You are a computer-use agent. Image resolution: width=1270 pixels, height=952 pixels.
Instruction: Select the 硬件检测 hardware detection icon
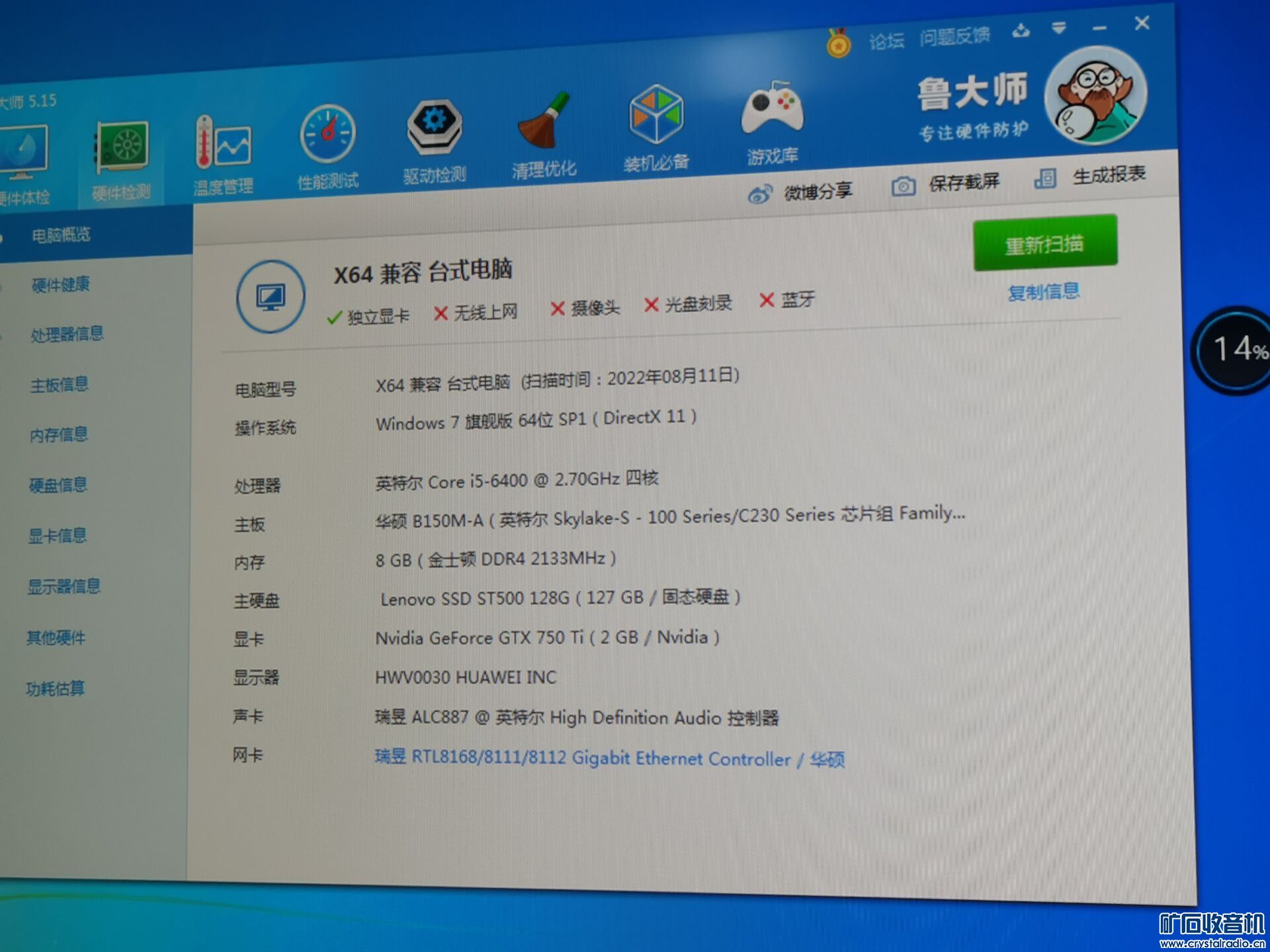(122, 147)
